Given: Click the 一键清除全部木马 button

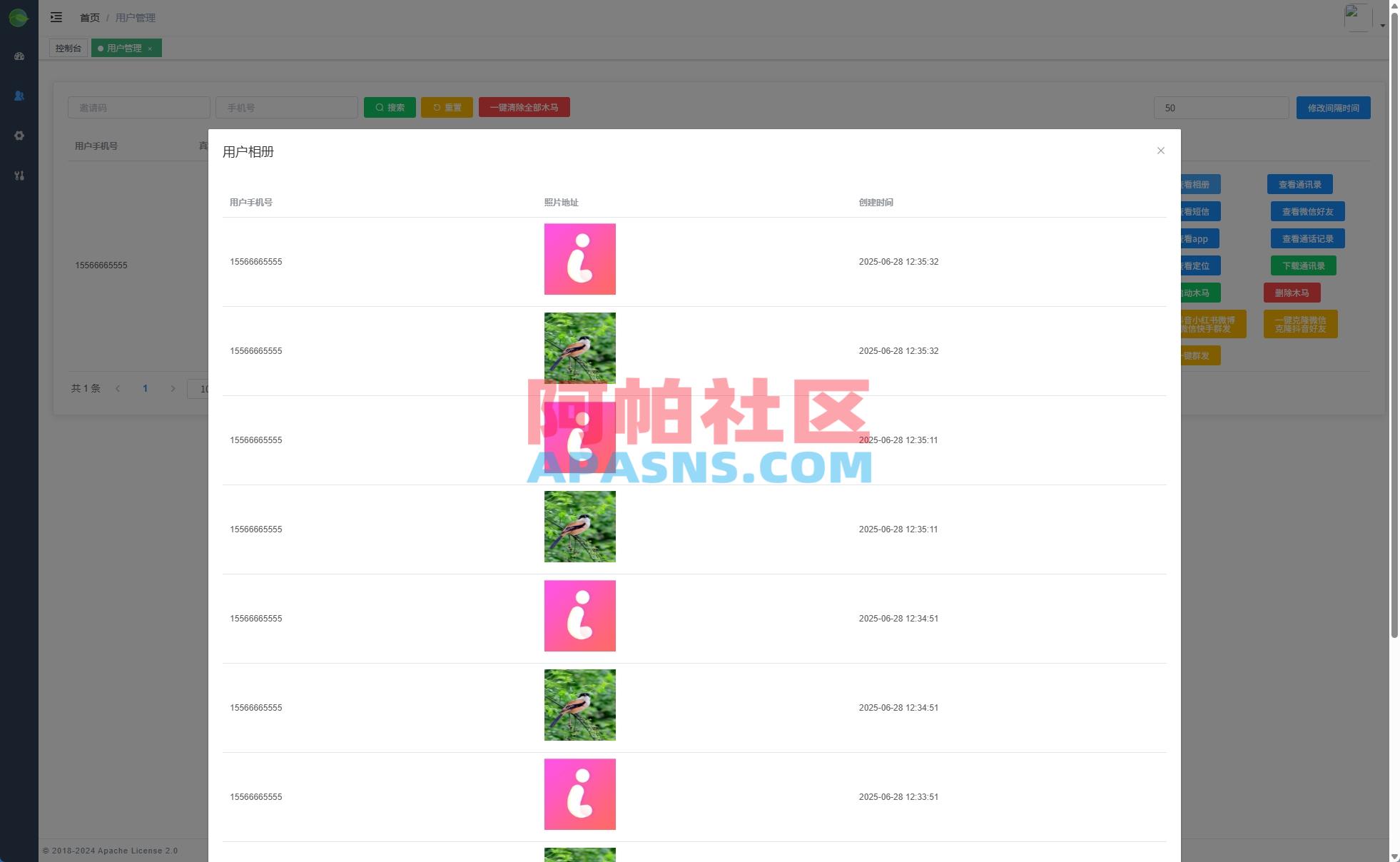Looking at the screenshot, I should [x=524, y=107].
